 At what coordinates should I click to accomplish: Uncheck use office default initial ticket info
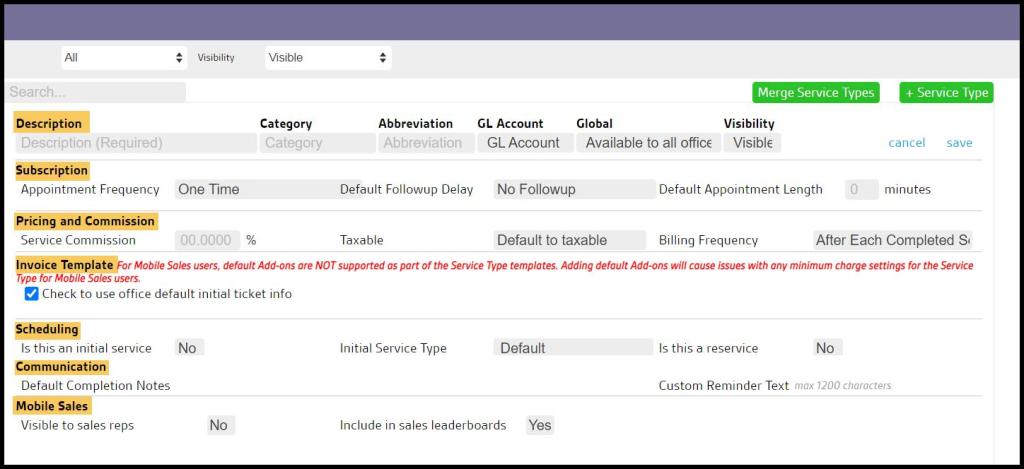(32, 294)
